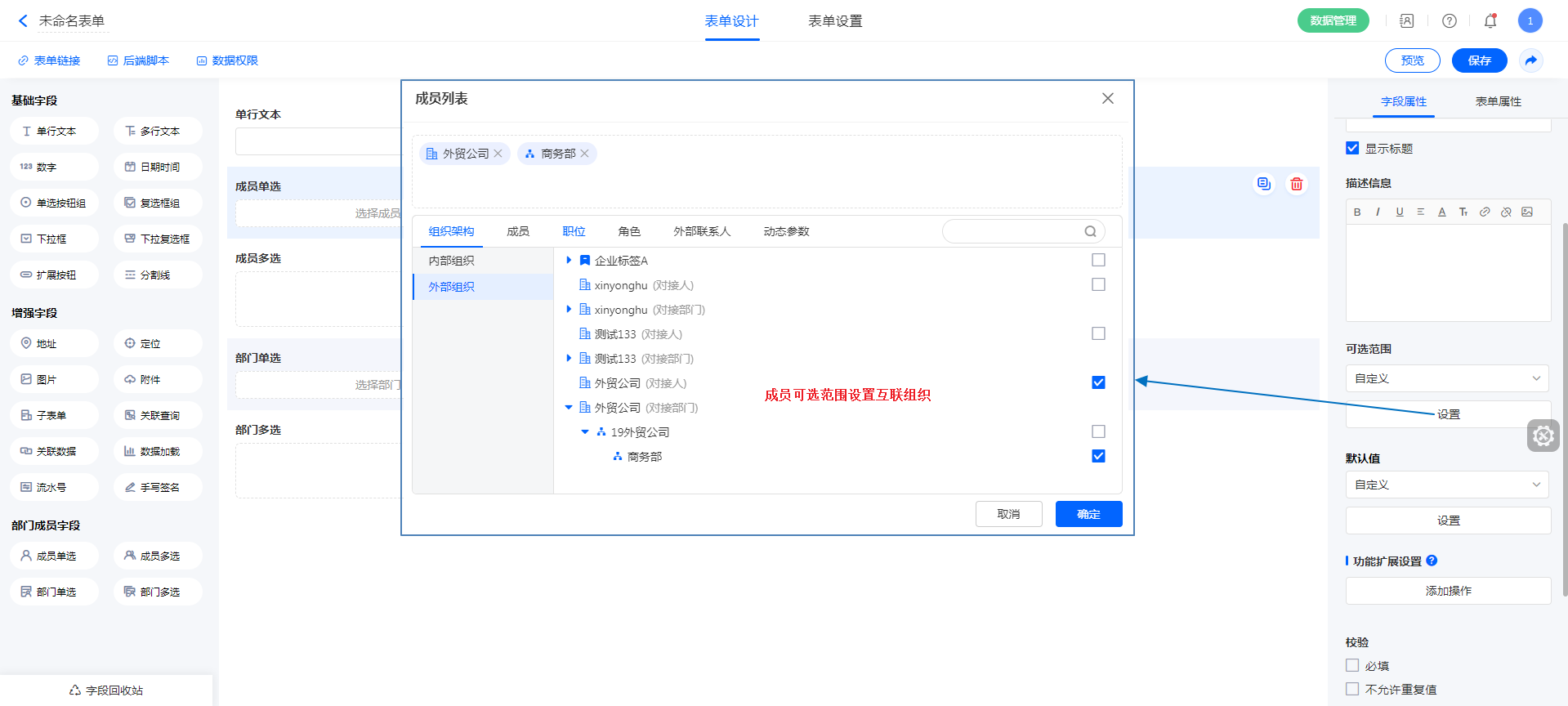The height and width of the screenshot is (706, 1568).
Task: Switch to the 表单设置 tab
Action: [834, 21]
